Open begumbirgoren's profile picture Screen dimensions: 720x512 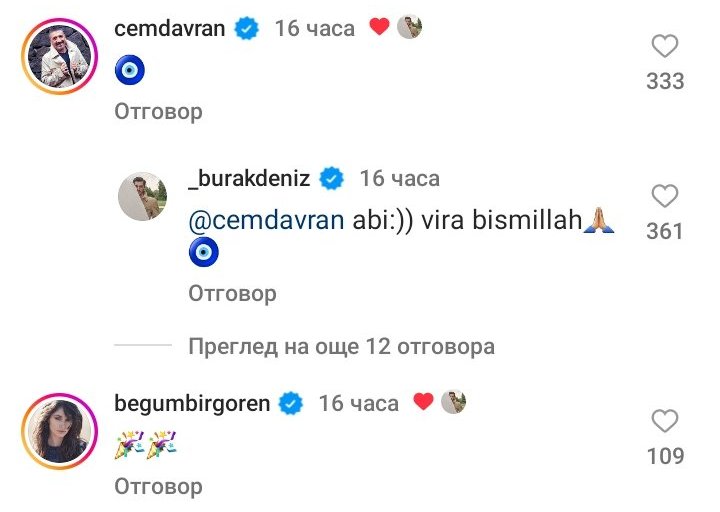[60, 431]
